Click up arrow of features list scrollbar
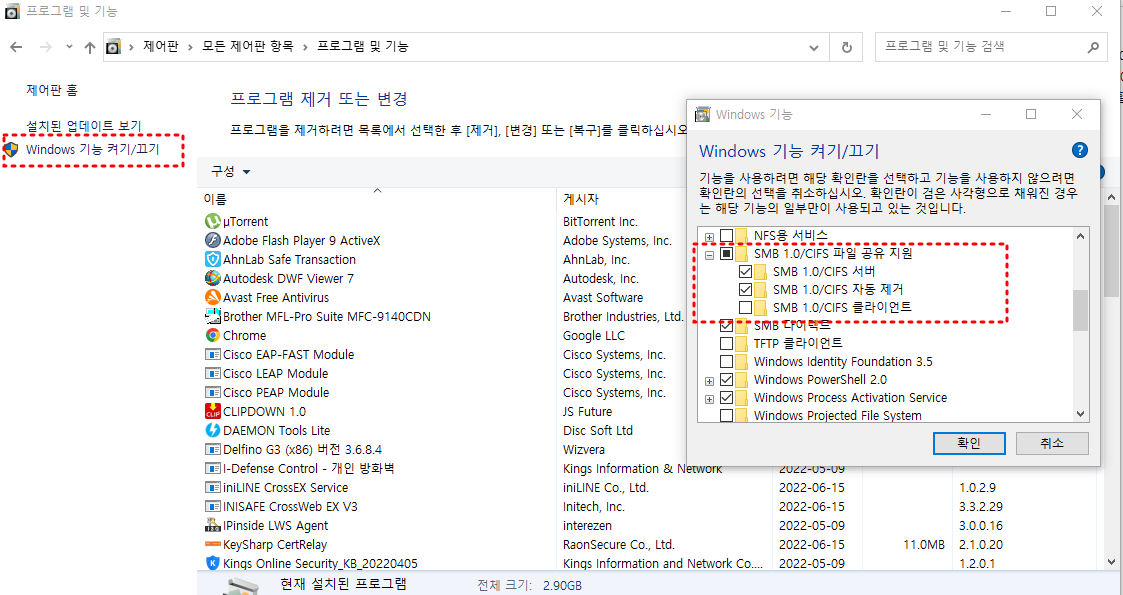The width and height of the screenshot is (1123, 595). pyautogui.click(x=1080, y=236)
